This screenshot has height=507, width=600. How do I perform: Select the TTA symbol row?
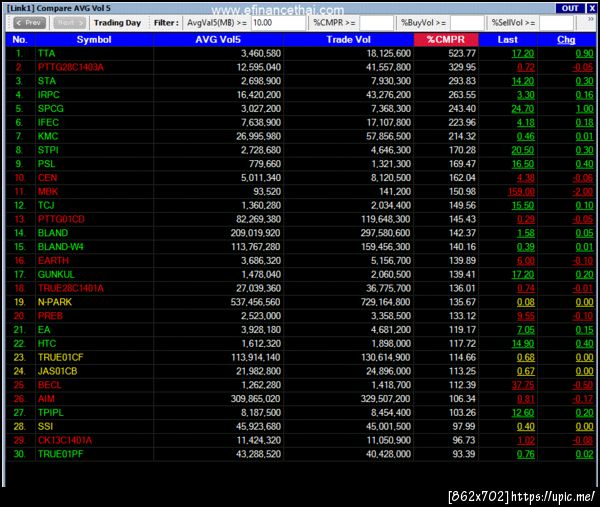click(300, 54)
